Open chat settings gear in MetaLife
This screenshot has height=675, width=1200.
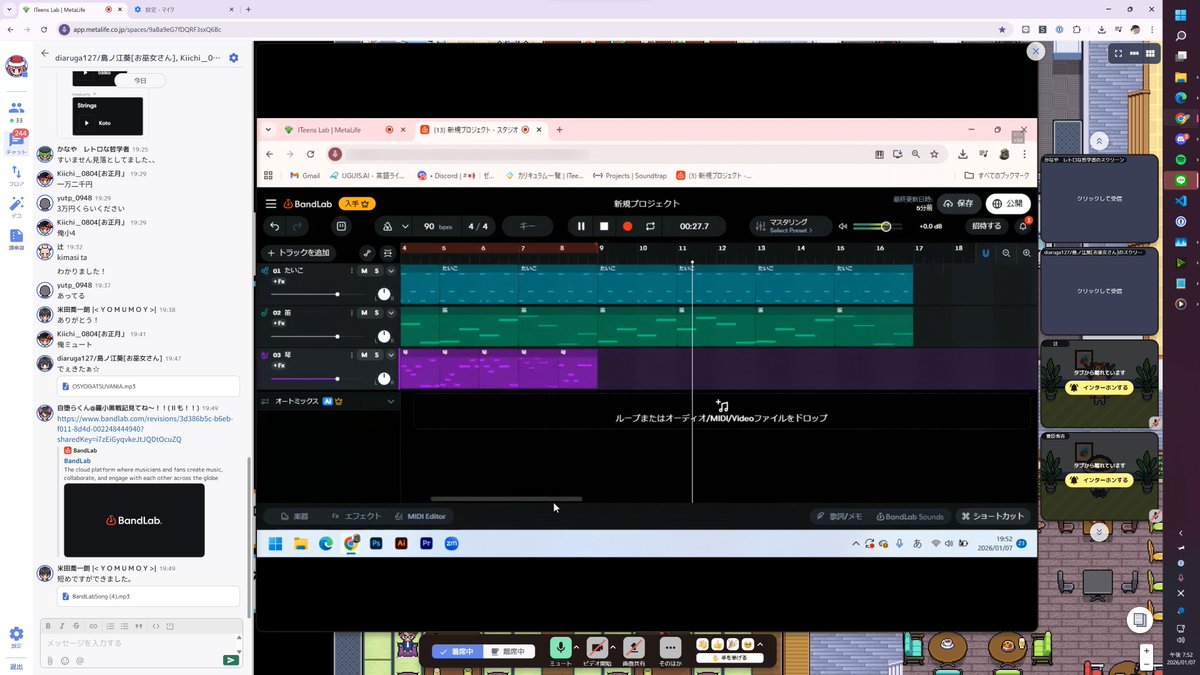[233, 58]
